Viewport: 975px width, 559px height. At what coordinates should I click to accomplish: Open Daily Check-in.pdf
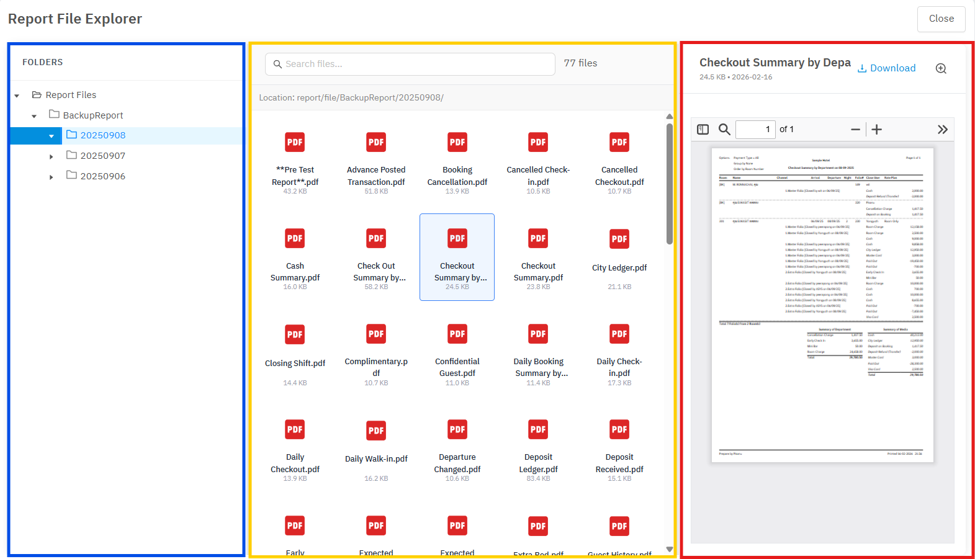(619, 353)
